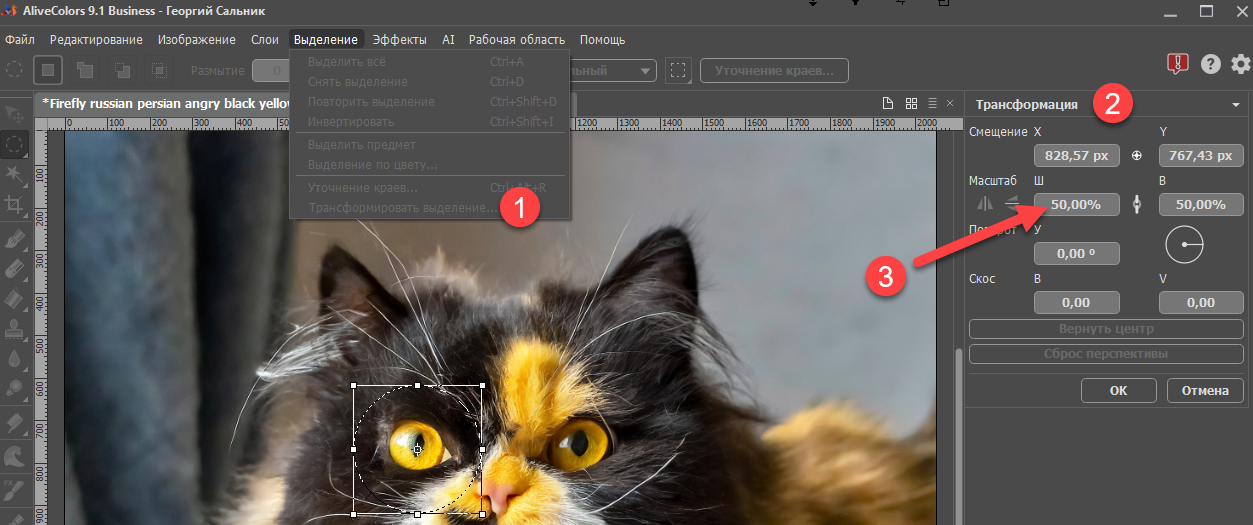
Task: Click the new document page icon on the tab bar
Action: 887,104
